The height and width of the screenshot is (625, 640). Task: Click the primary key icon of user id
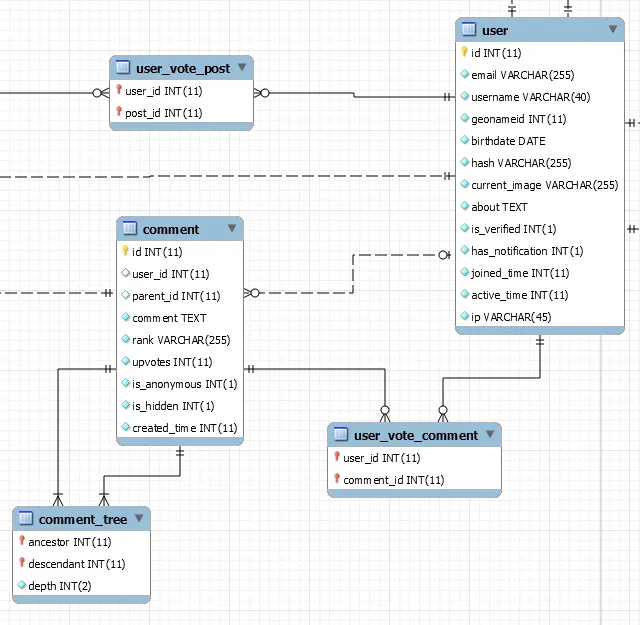(x=464, y=52)
